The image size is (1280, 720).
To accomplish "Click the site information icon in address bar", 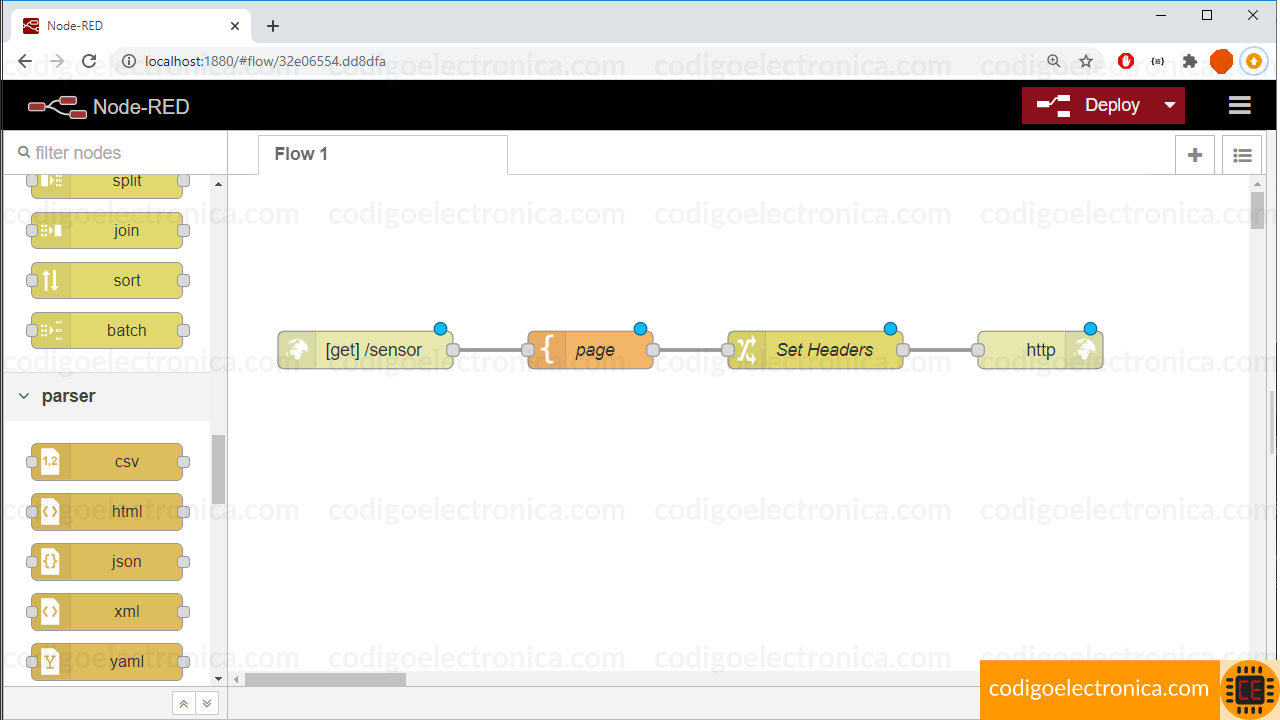I will coord(128,61).
